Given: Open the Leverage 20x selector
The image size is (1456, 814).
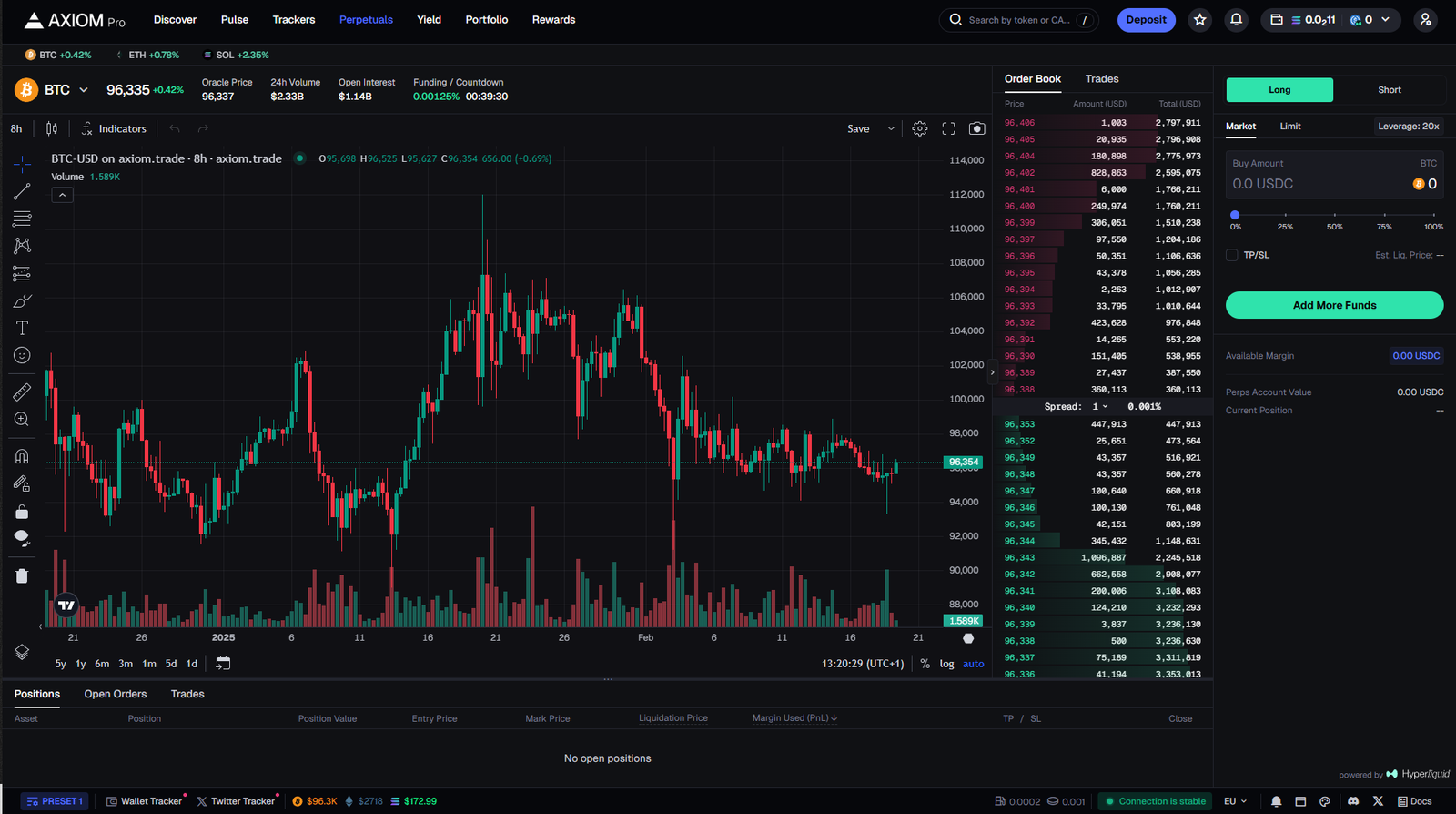Looking at the screenshot, I should [x=1408, y=127].
